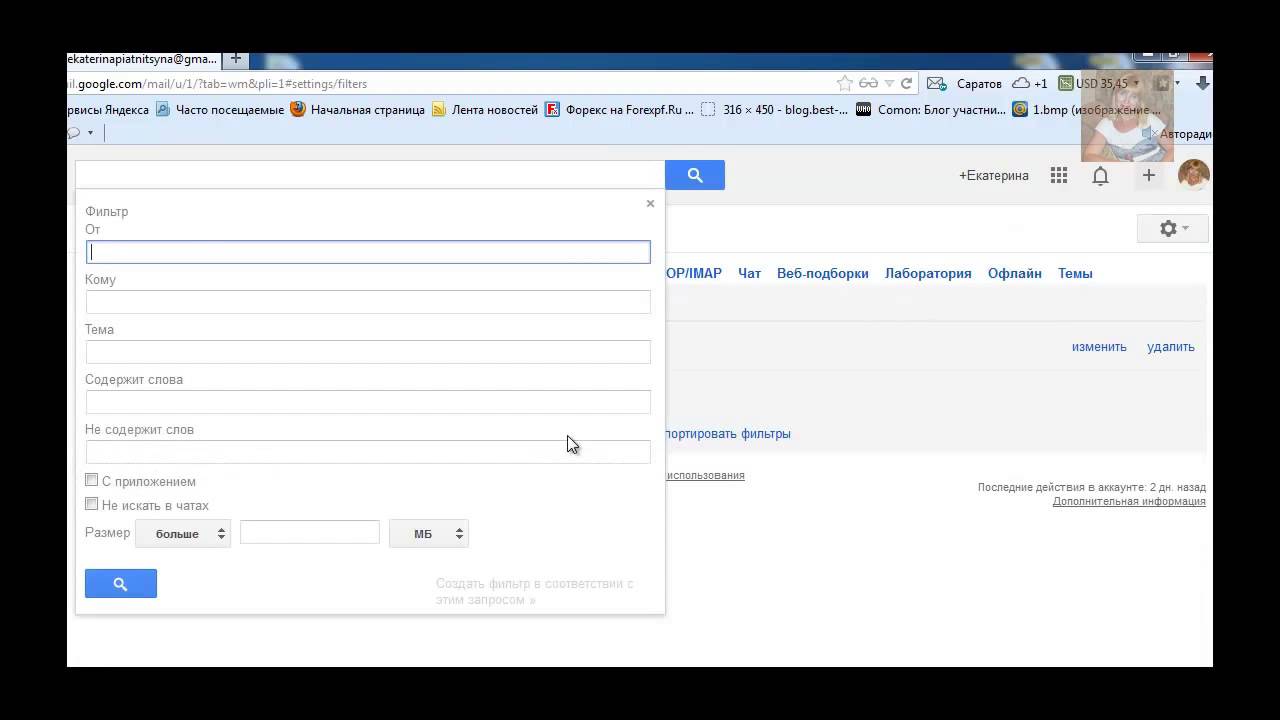Open the 316 × 450 blog.best bookmark
The width and height of the screenshot is (1280, 720).
pos(775,110)
